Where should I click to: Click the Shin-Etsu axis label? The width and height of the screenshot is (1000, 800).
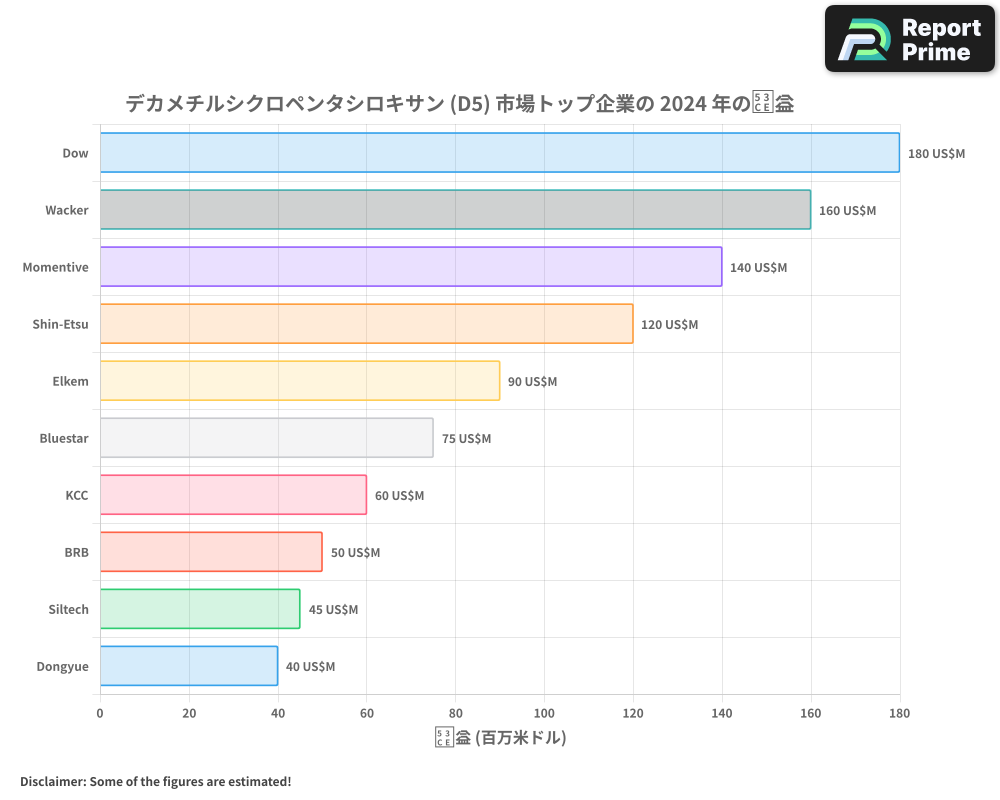(58, 324)
